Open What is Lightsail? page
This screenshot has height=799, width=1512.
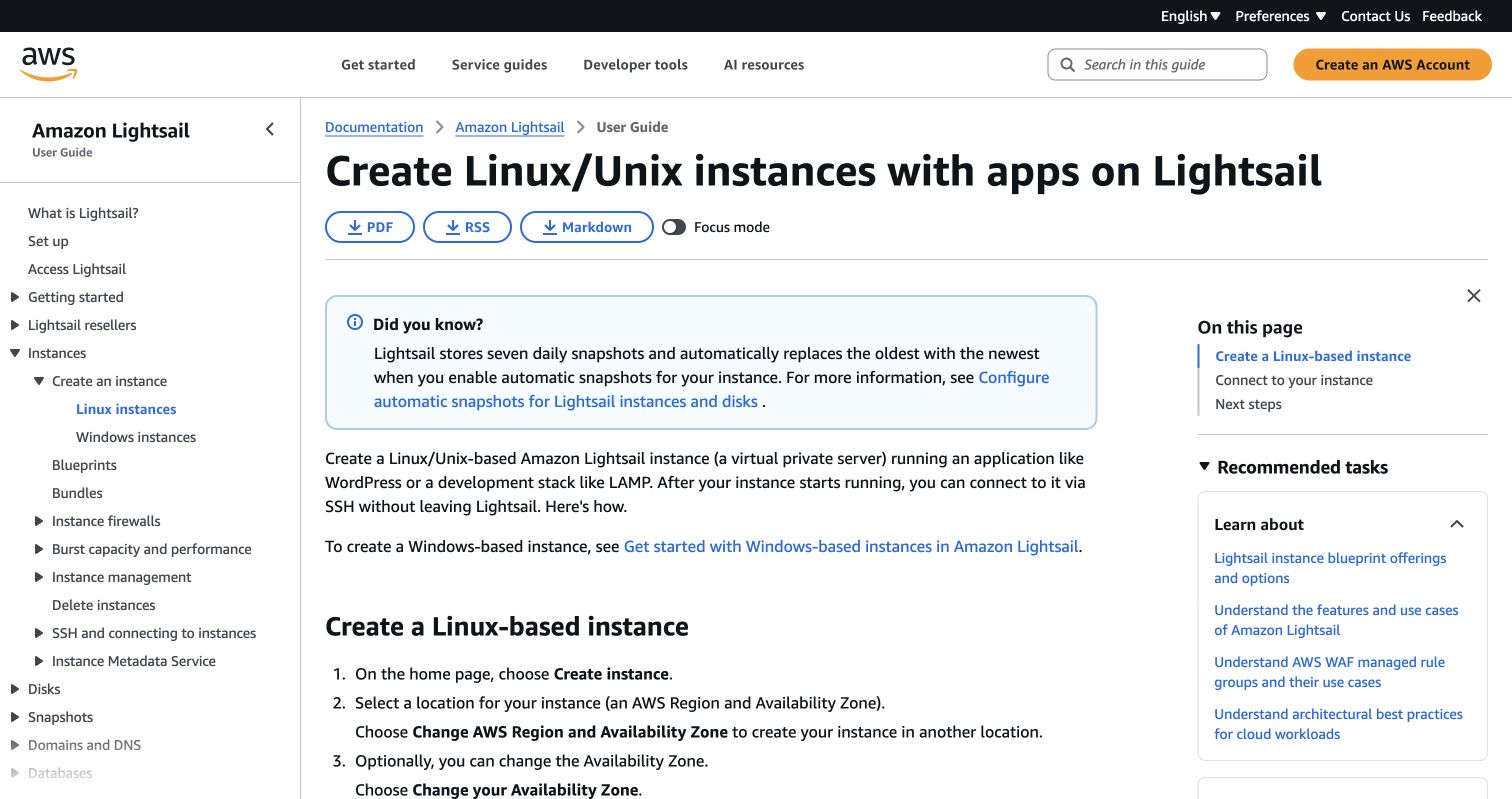[83, 213]
